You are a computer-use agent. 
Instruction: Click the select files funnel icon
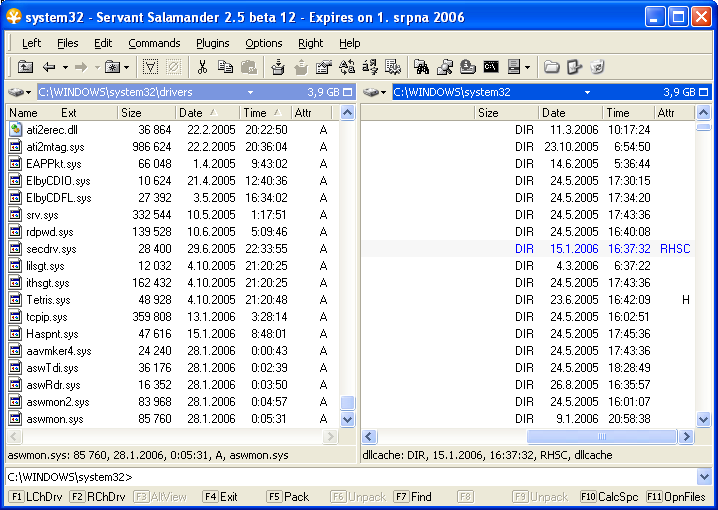(150, 67)
